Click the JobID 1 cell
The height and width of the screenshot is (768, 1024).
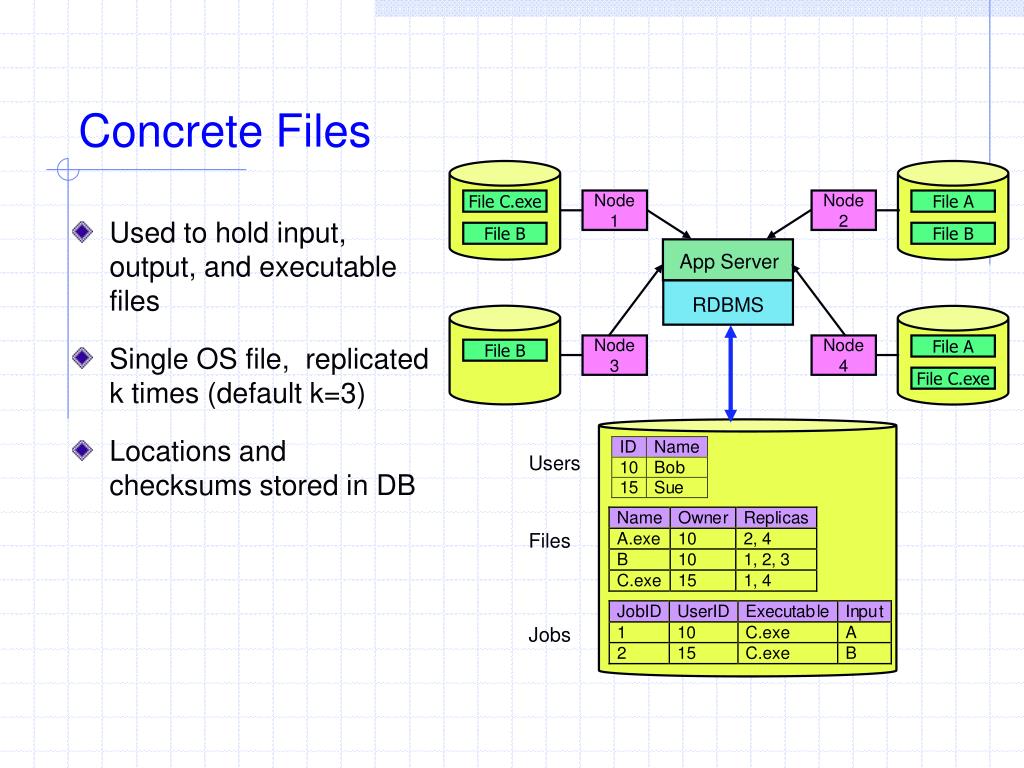click(639, 632)
